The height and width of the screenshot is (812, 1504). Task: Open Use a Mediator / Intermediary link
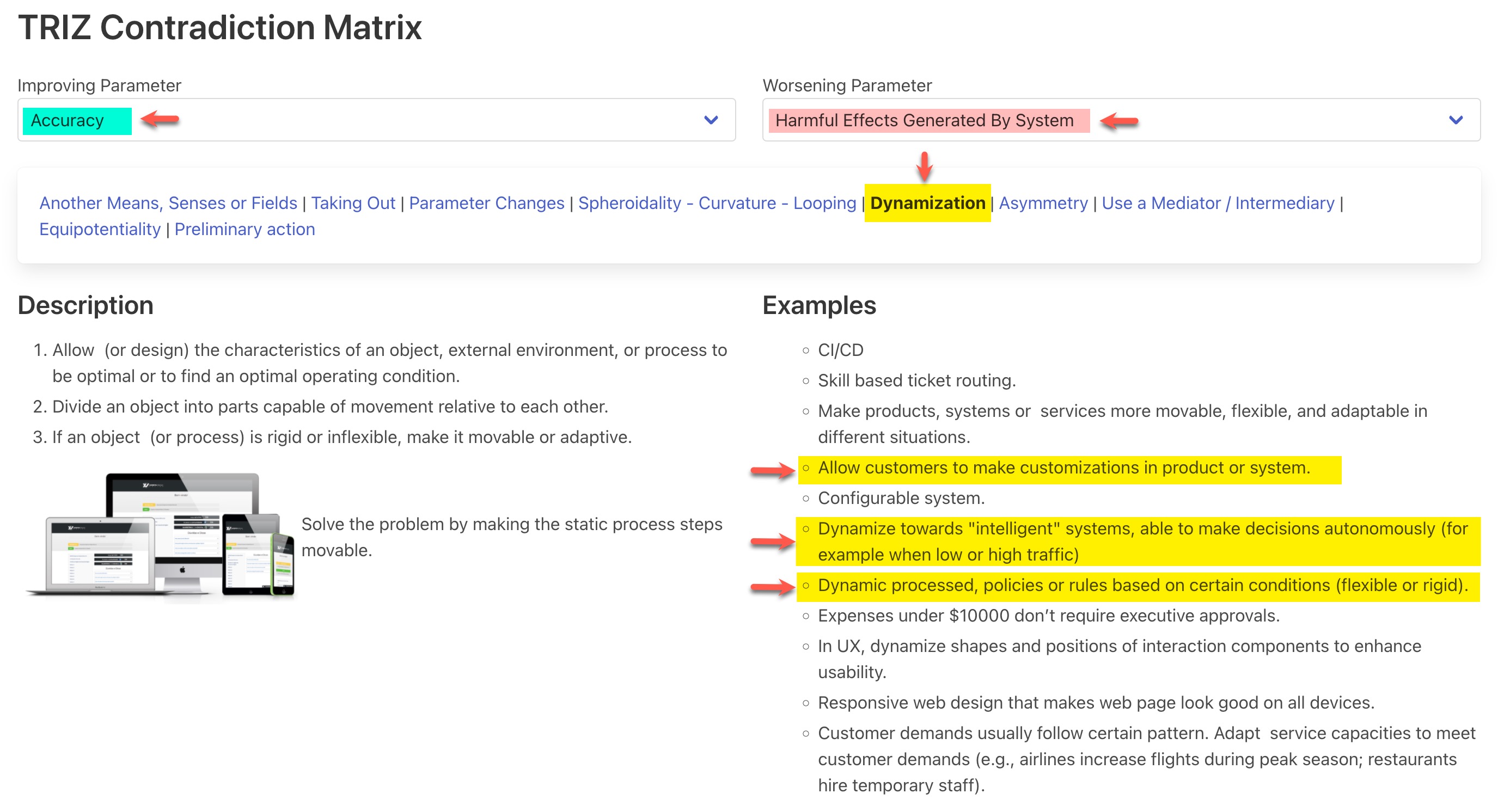[x=1218, y=203]
